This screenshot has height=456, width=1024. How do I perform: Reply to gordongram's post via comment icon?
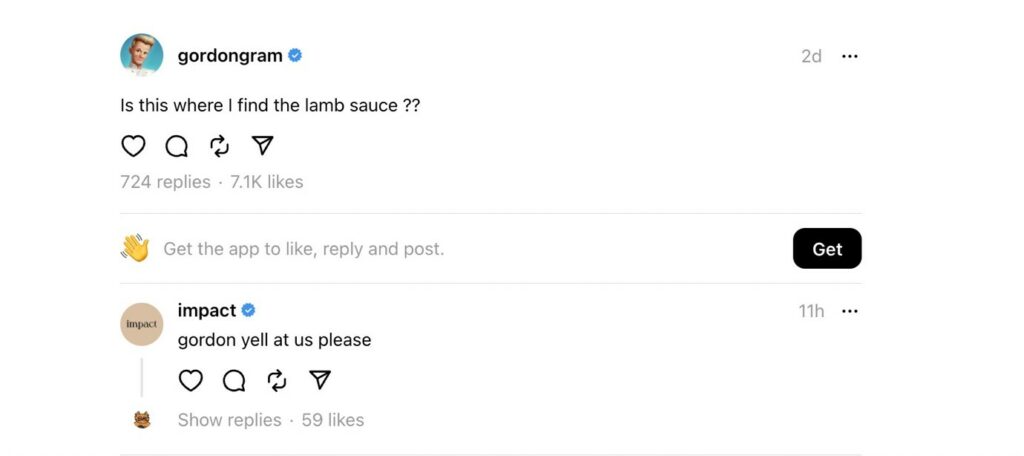point(177,146)
